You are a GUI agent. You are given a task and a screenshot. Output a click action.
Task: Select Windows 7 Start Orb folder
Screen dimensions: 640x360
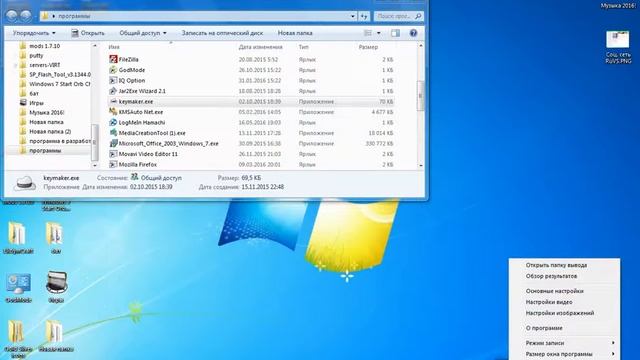55,84
